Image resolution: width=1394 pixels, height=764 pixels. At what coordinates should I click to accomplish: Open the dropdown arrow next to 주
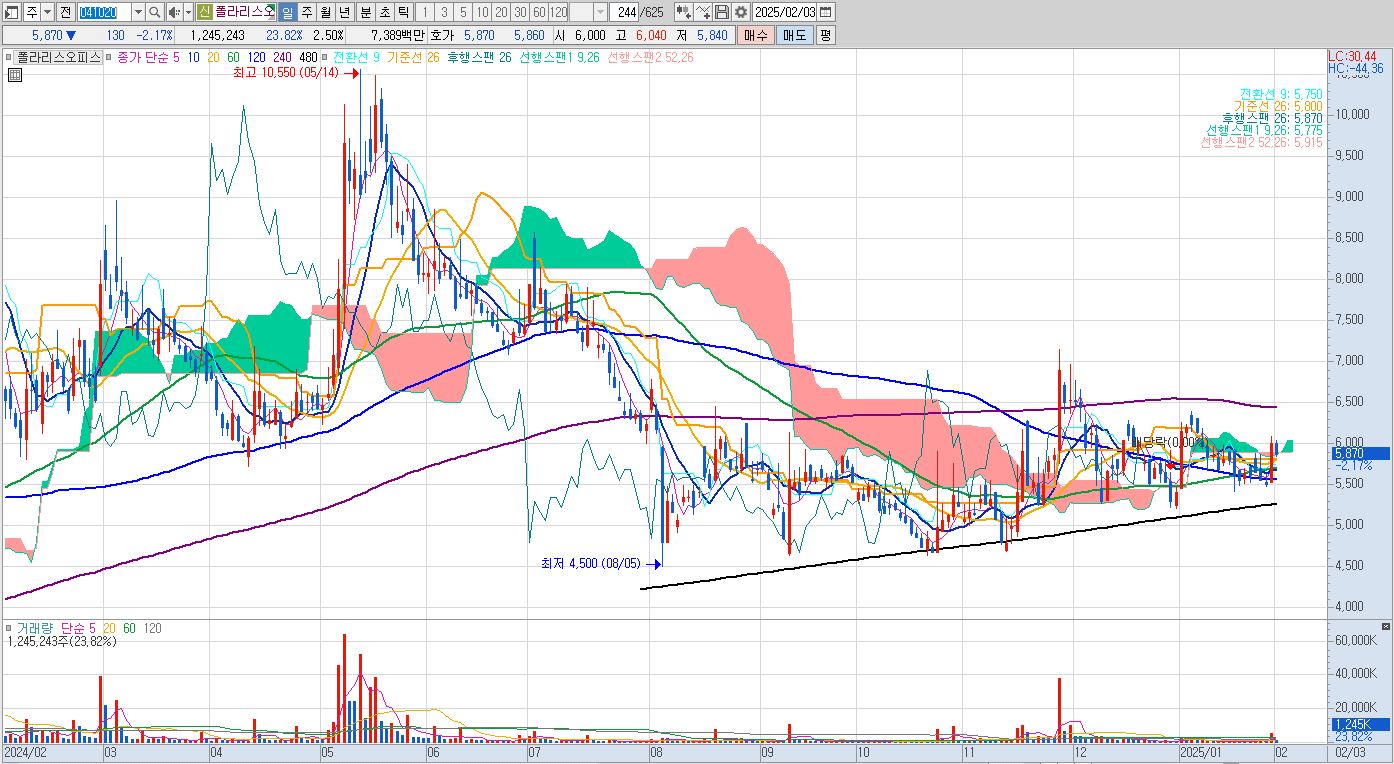coord(46,12)
